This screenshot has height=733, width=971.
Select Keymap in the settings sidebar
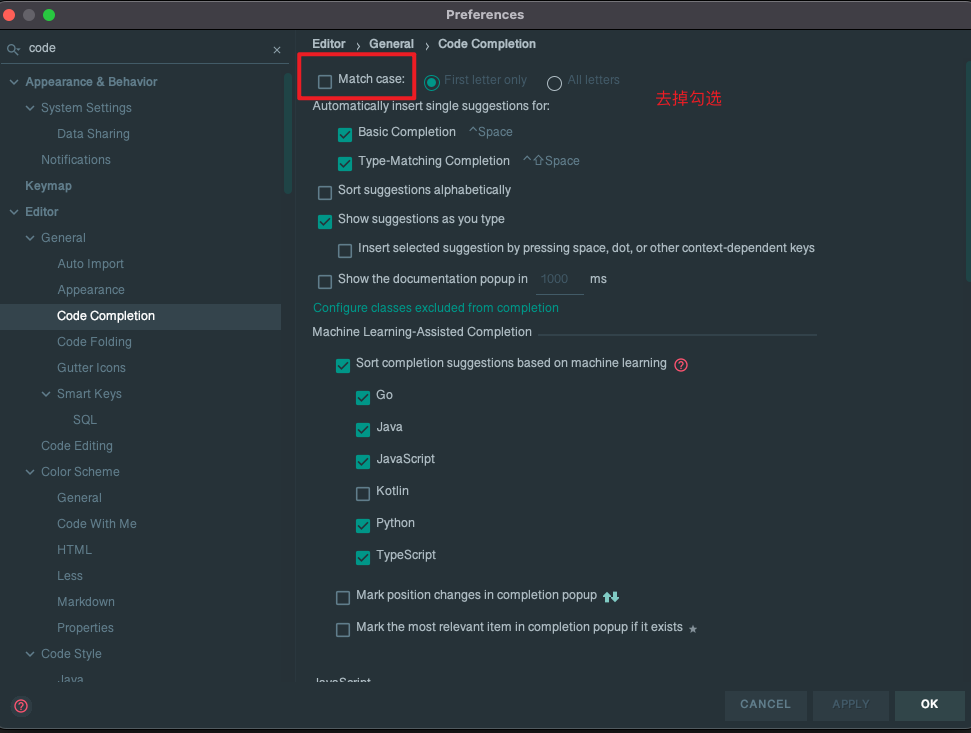(48, 186)
